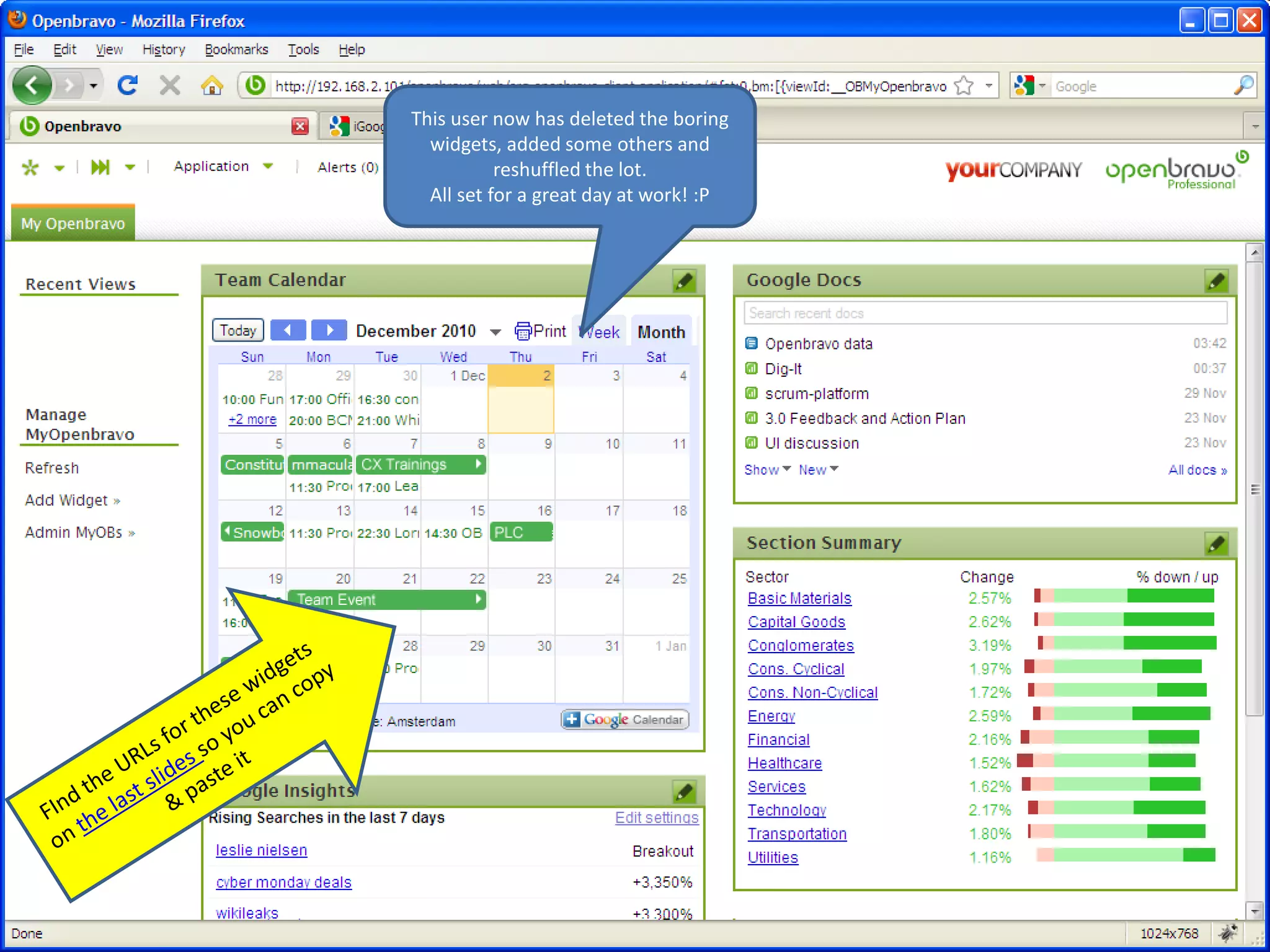Open the Basic Materials sector link

point(799,598)
